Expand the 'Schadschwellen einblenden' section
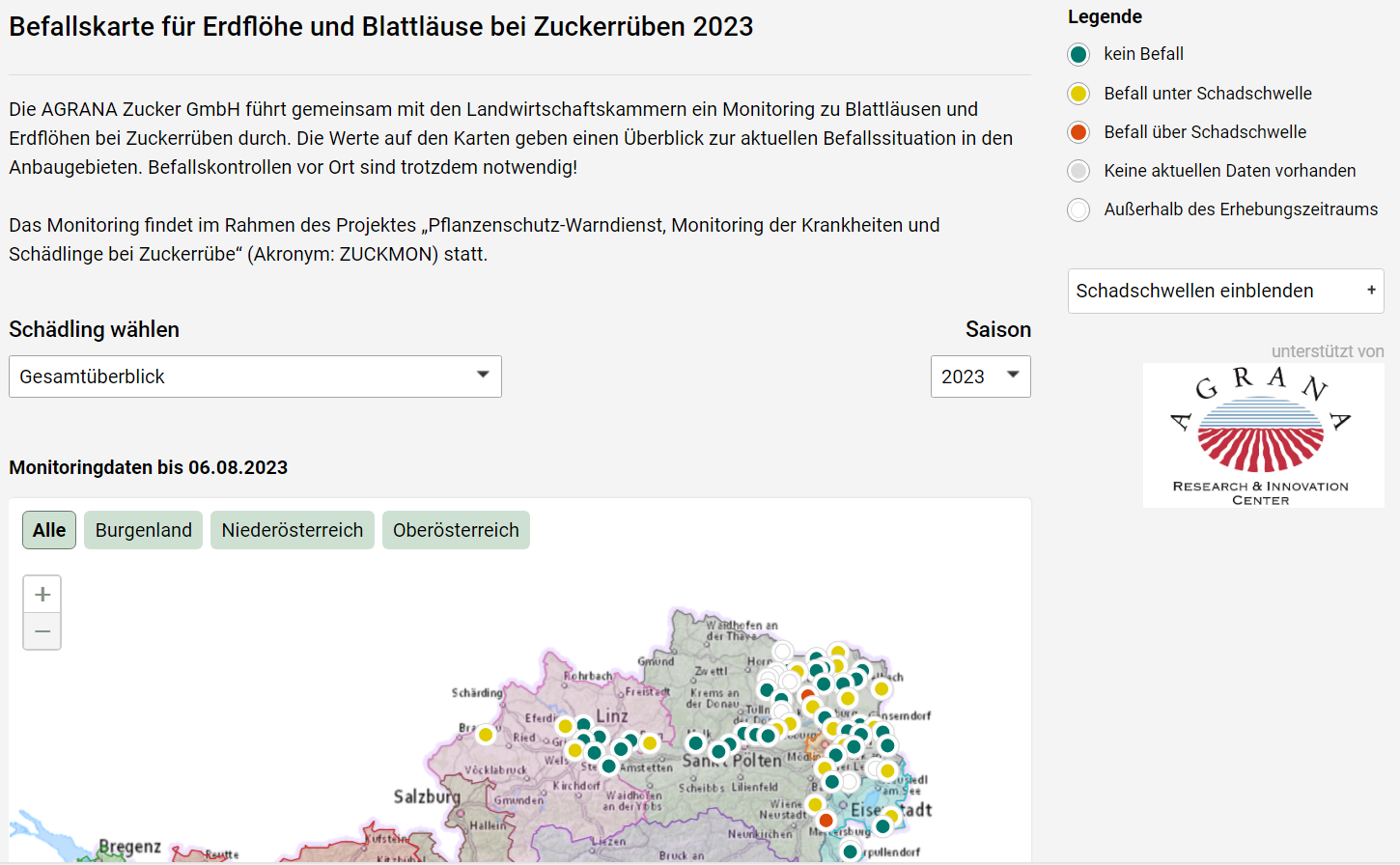This screenshot has height=865, width=1400. (1224, 290)
